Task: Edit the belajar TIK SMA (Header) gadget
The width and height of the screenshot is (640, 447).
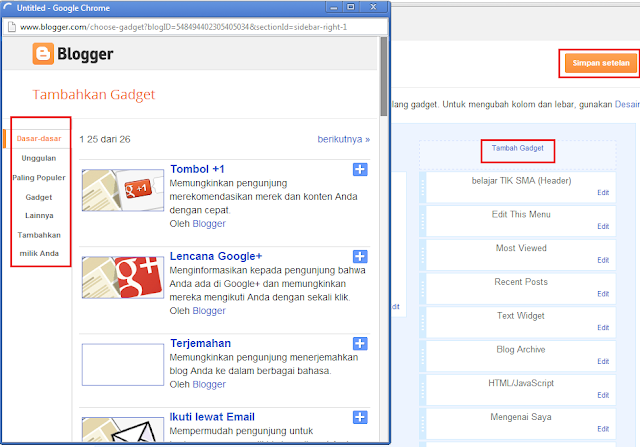Action: coord(603,193)
